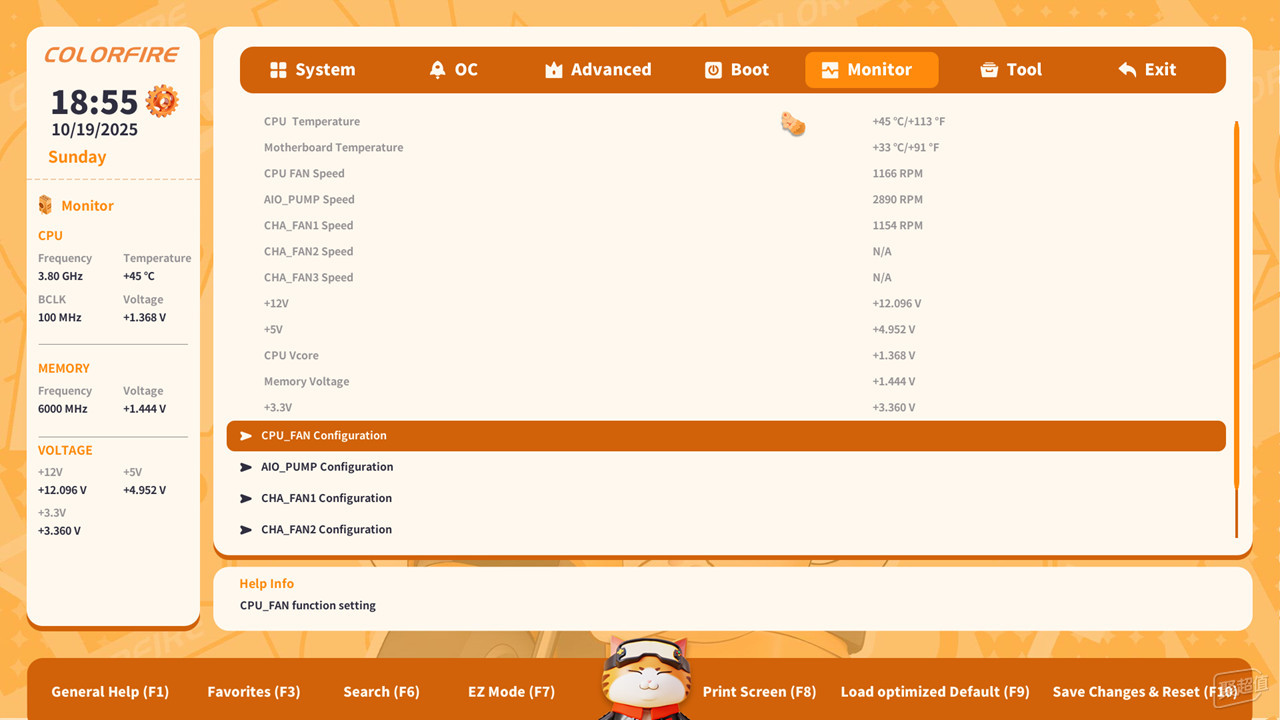Click the Monitor sidebar heading icon
The height and width of the screenshot is (720, 1280).
(x=45, y=205)
